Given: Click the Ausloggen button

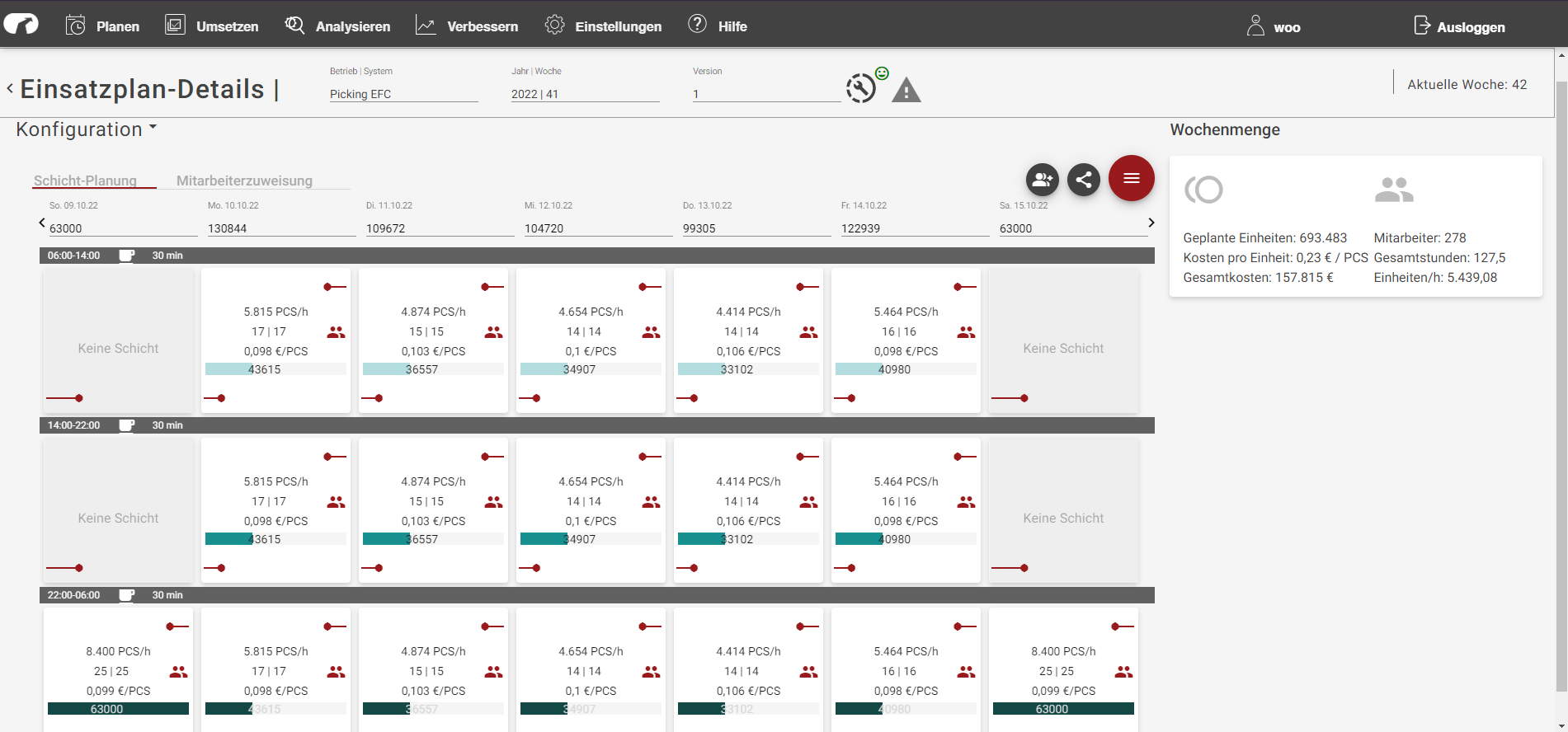Looking at the screenshot, I should (1459, 26).
